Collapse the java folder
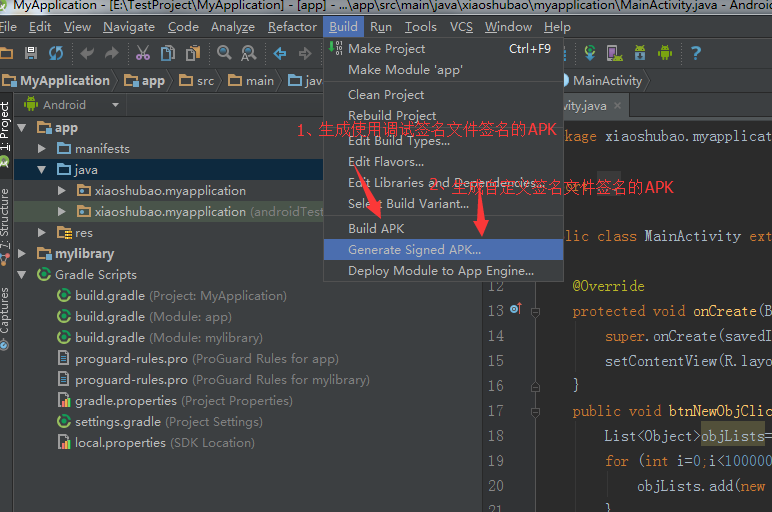This screenshot has height=512, width=772. (x=42, y=170)
